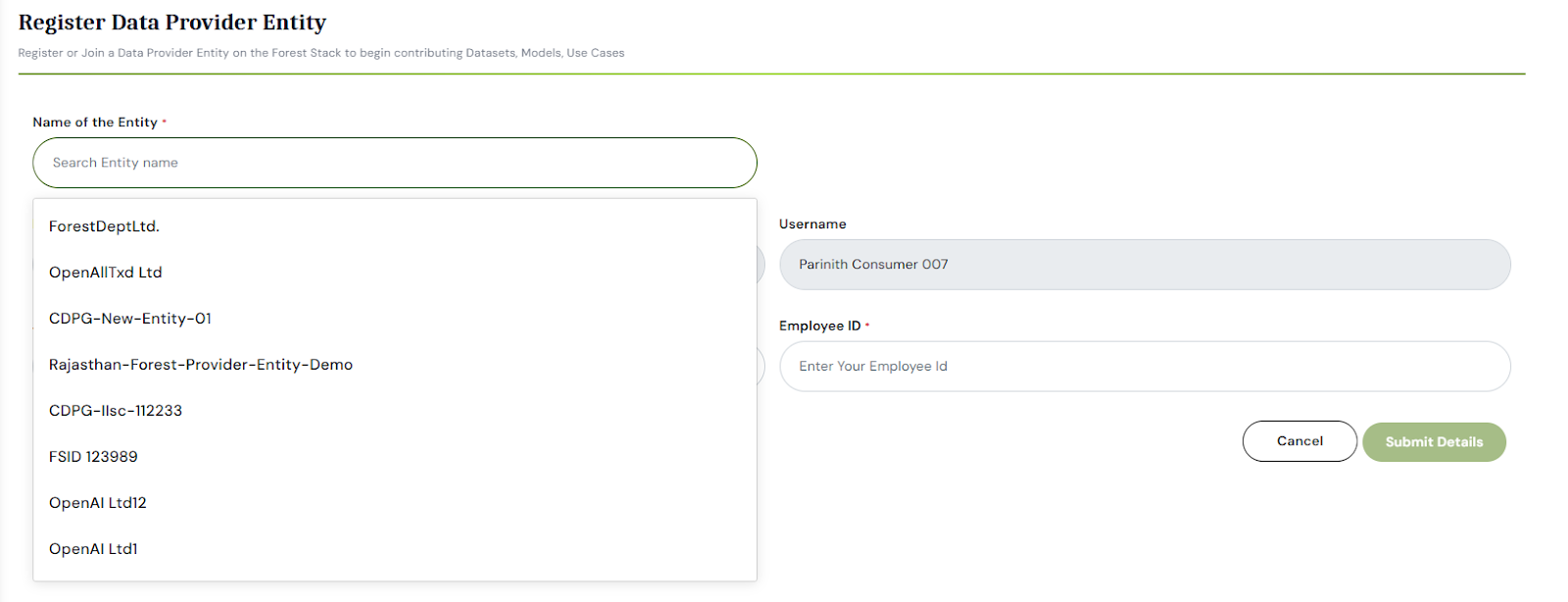This screenshot has width=1568, height=602.
Task: Select FSID 123989 in the list
Action: [x=394, y=457]
